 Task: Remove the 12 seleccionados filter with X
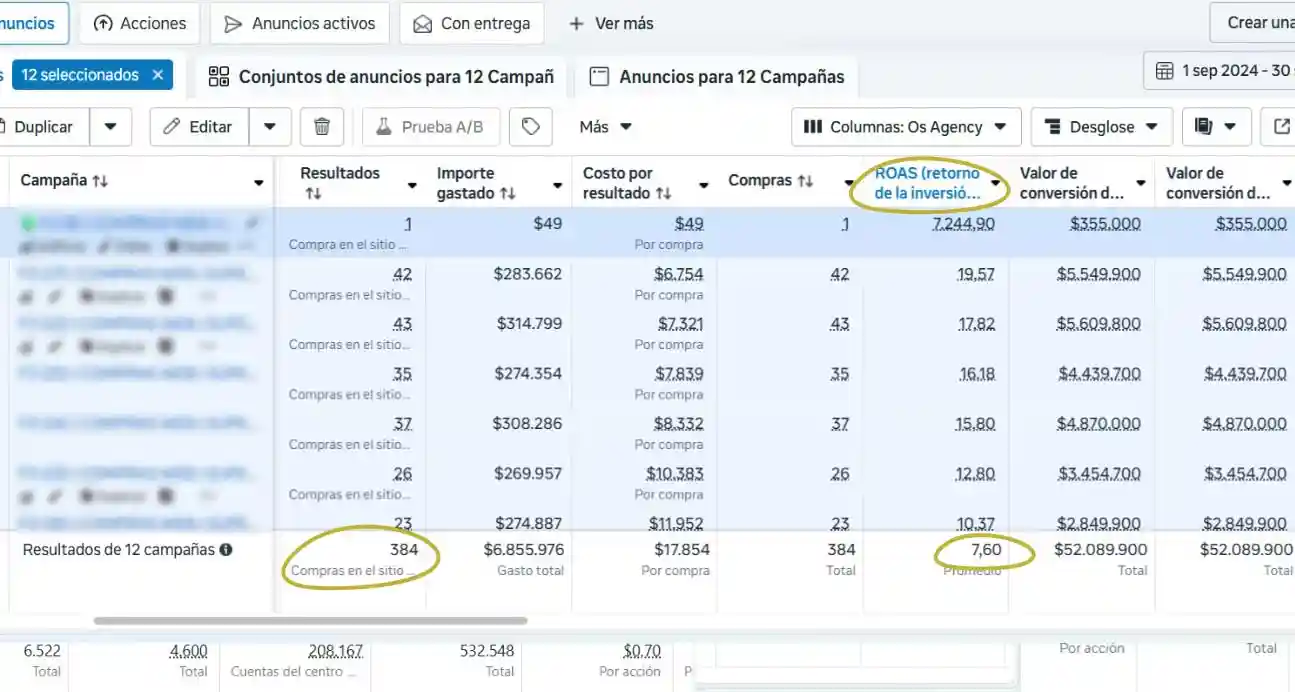pos(158,75)
